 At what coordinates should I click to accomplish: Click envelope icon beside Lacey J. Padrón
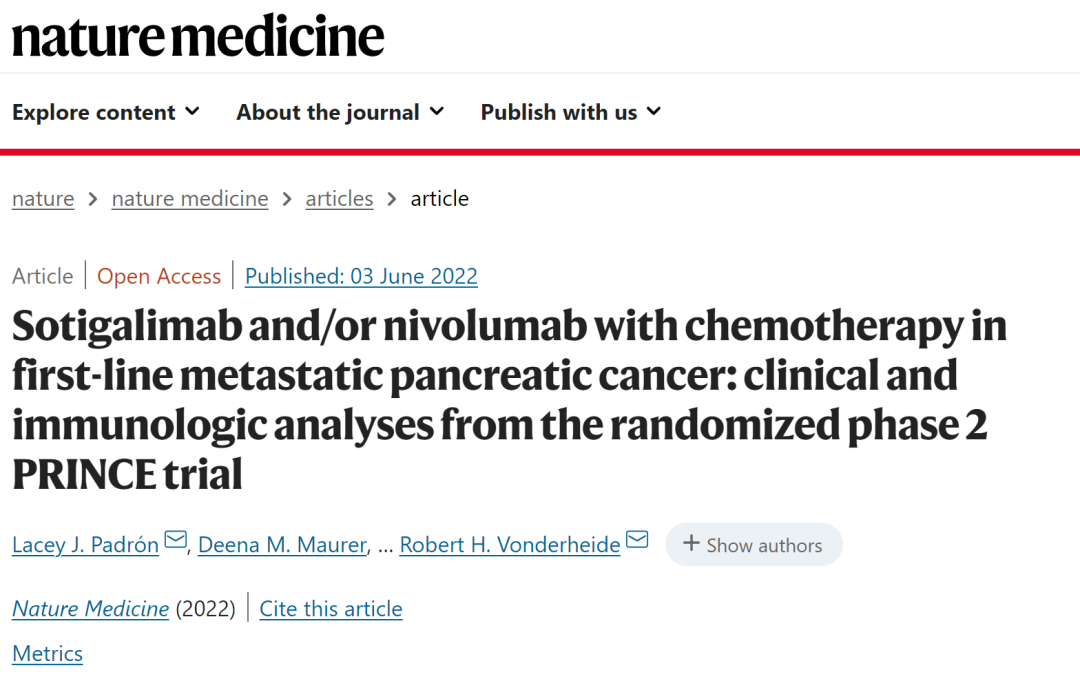pyautogui.click(x=176, y=541)
